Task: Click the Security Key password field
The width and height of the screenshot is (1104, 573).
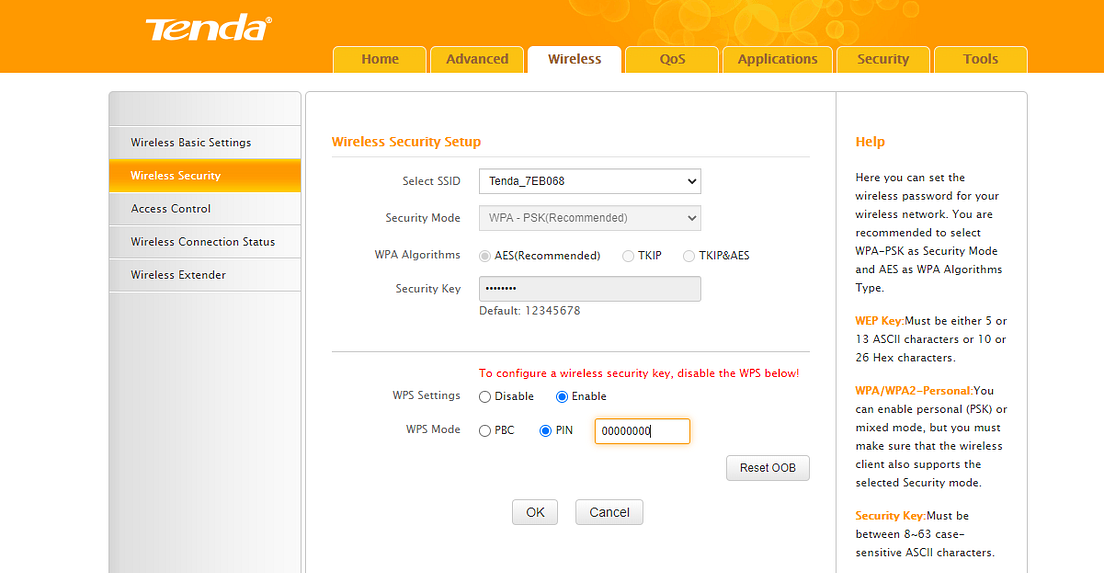Action: (x=590, y=289)
